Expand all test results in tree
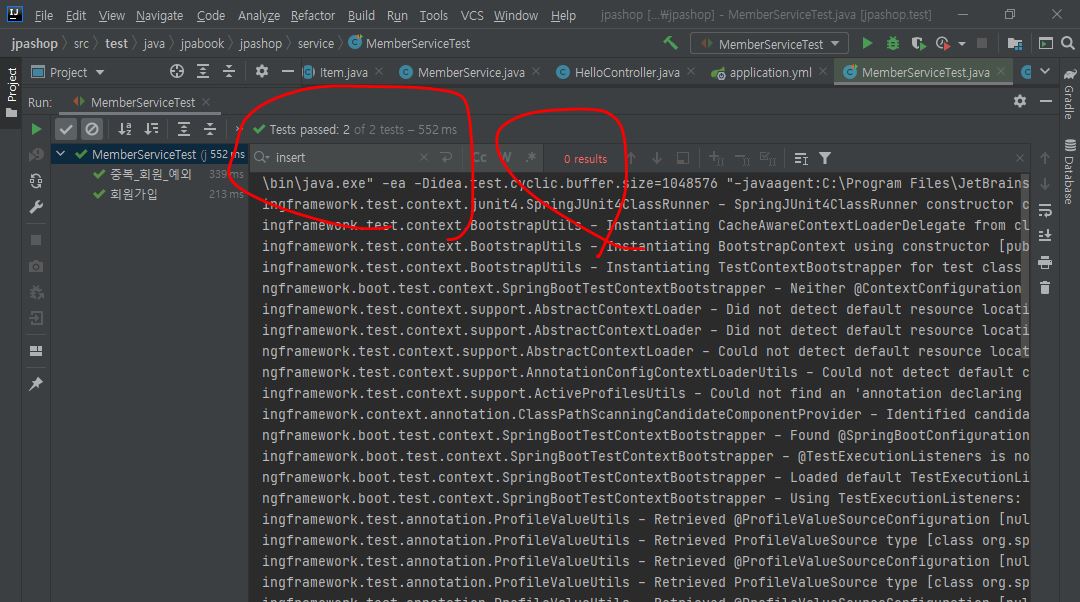Screen dimensions: 1080x602 click(x=184, y=129)
